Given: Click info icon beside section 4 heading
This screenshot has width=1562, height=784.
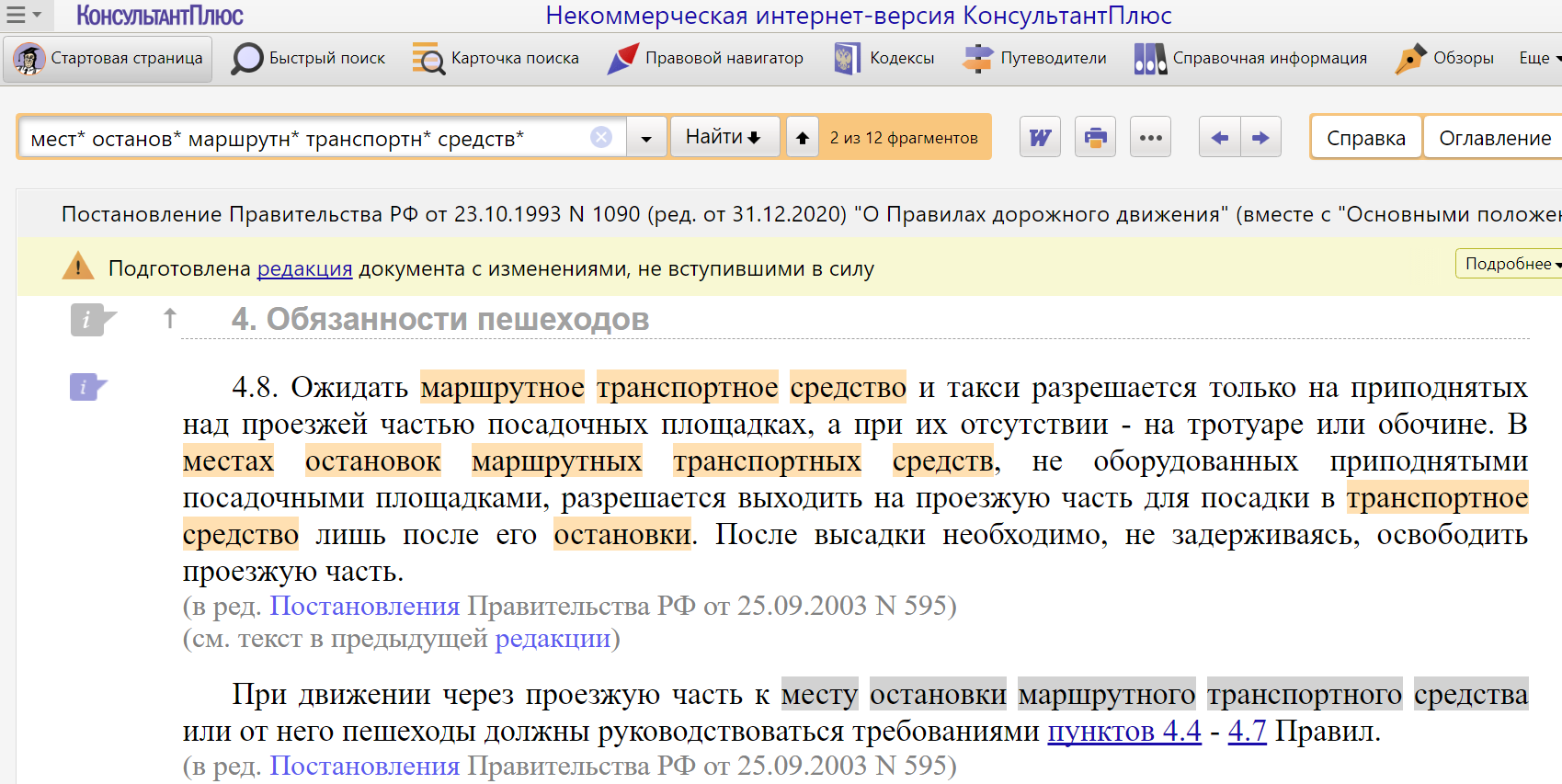Looking at the screenshot, I should [93, 320].
